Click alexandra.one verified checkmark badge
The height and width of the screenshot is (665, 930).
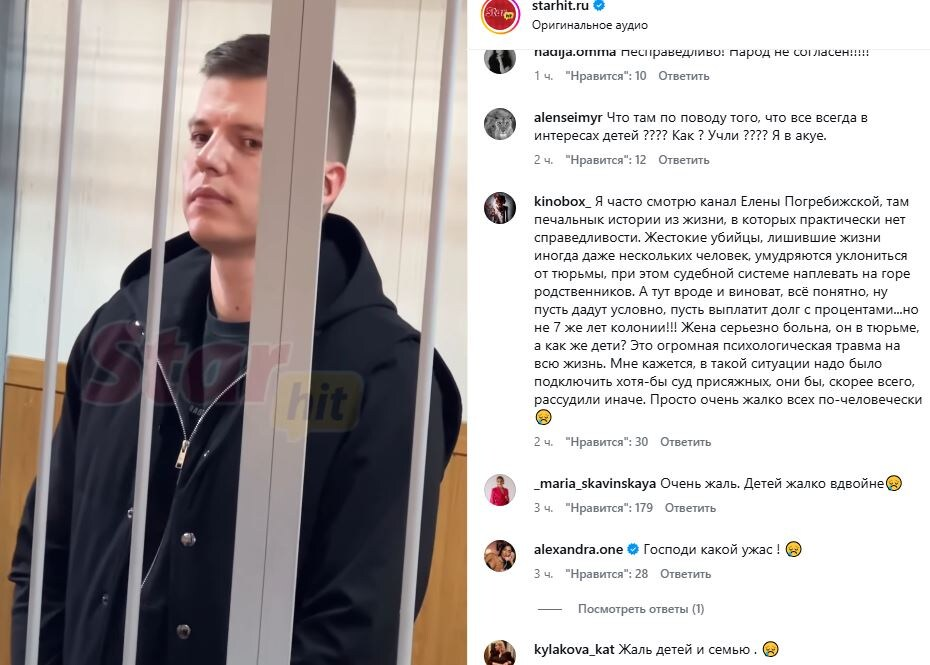click(x=633, y=549)
